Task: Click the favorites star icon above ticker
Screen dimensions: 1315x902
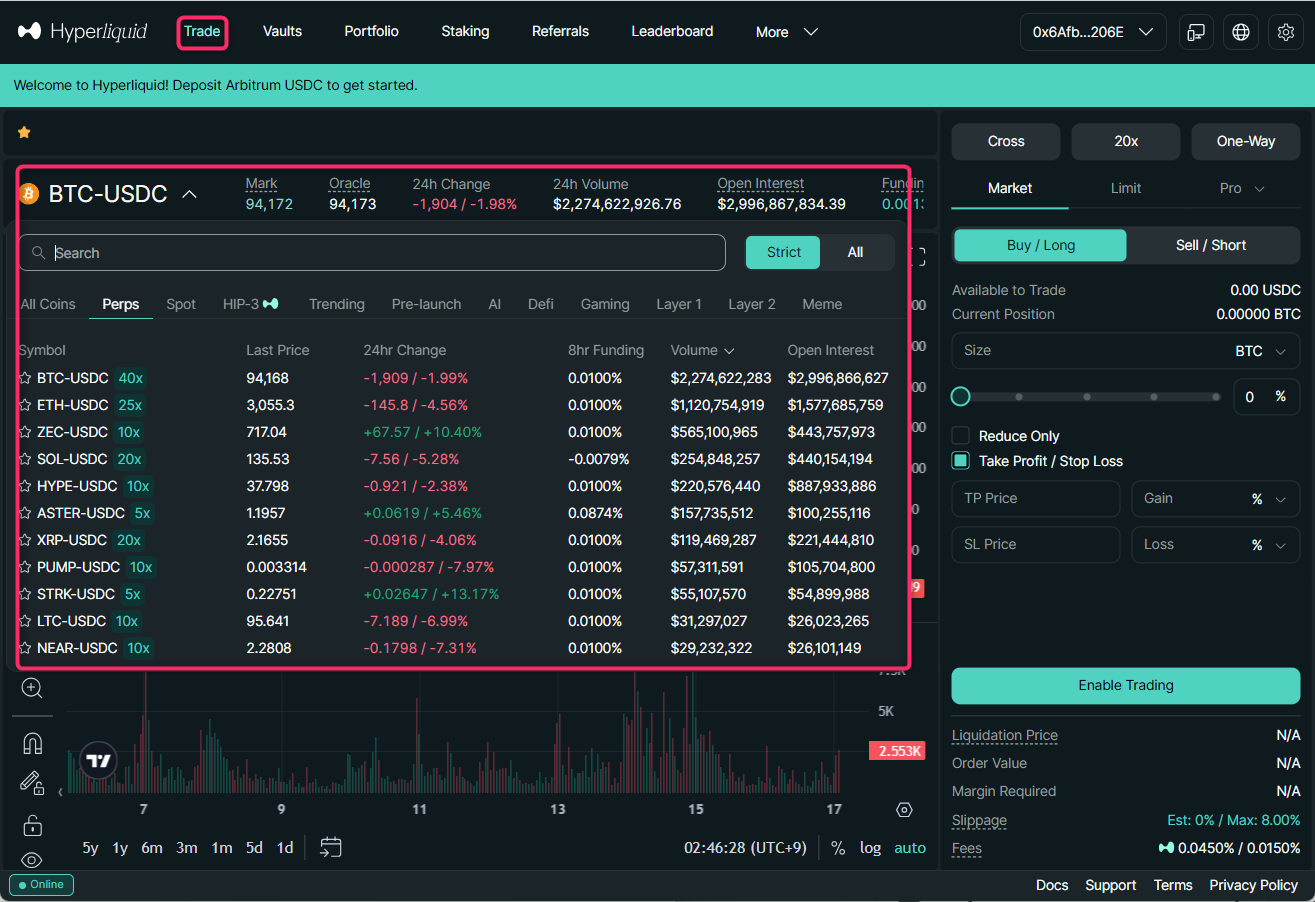Action: [x=24, y=132]
